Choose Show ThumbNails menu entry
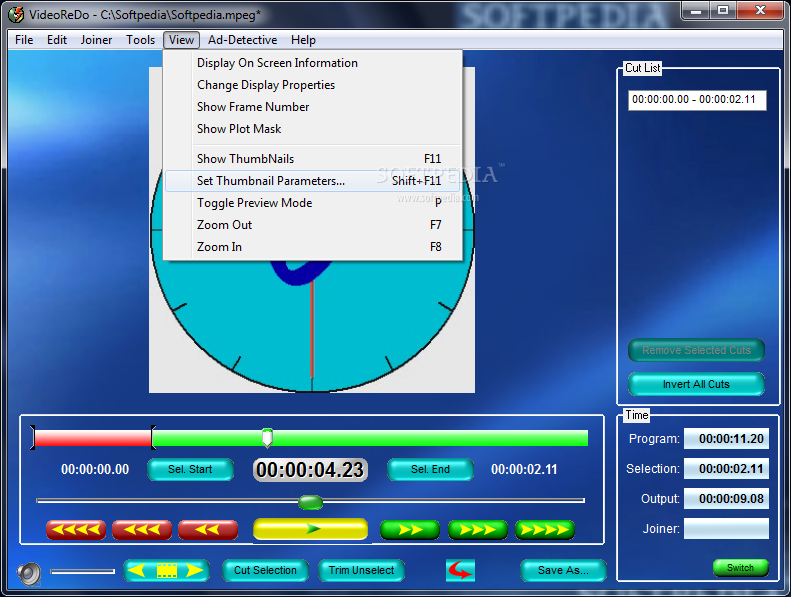The width and height of the screenshot is (791, 597). coord(313,159)
